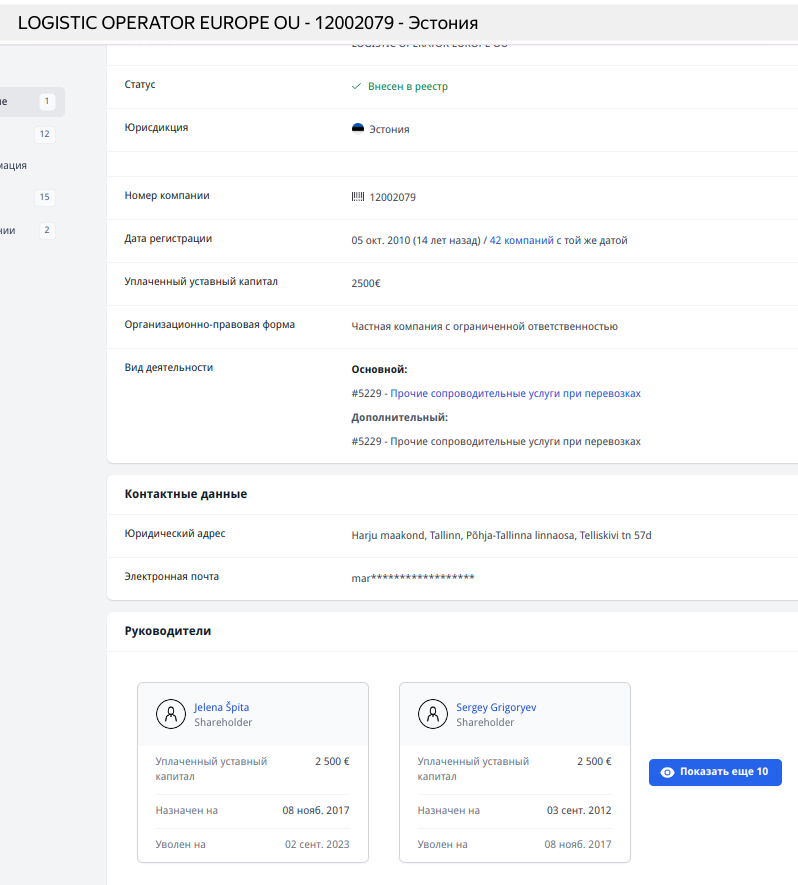Screen dimensions: 798x885
Task: Click the appointment date 03 сент. 2012
Action: 579,810
